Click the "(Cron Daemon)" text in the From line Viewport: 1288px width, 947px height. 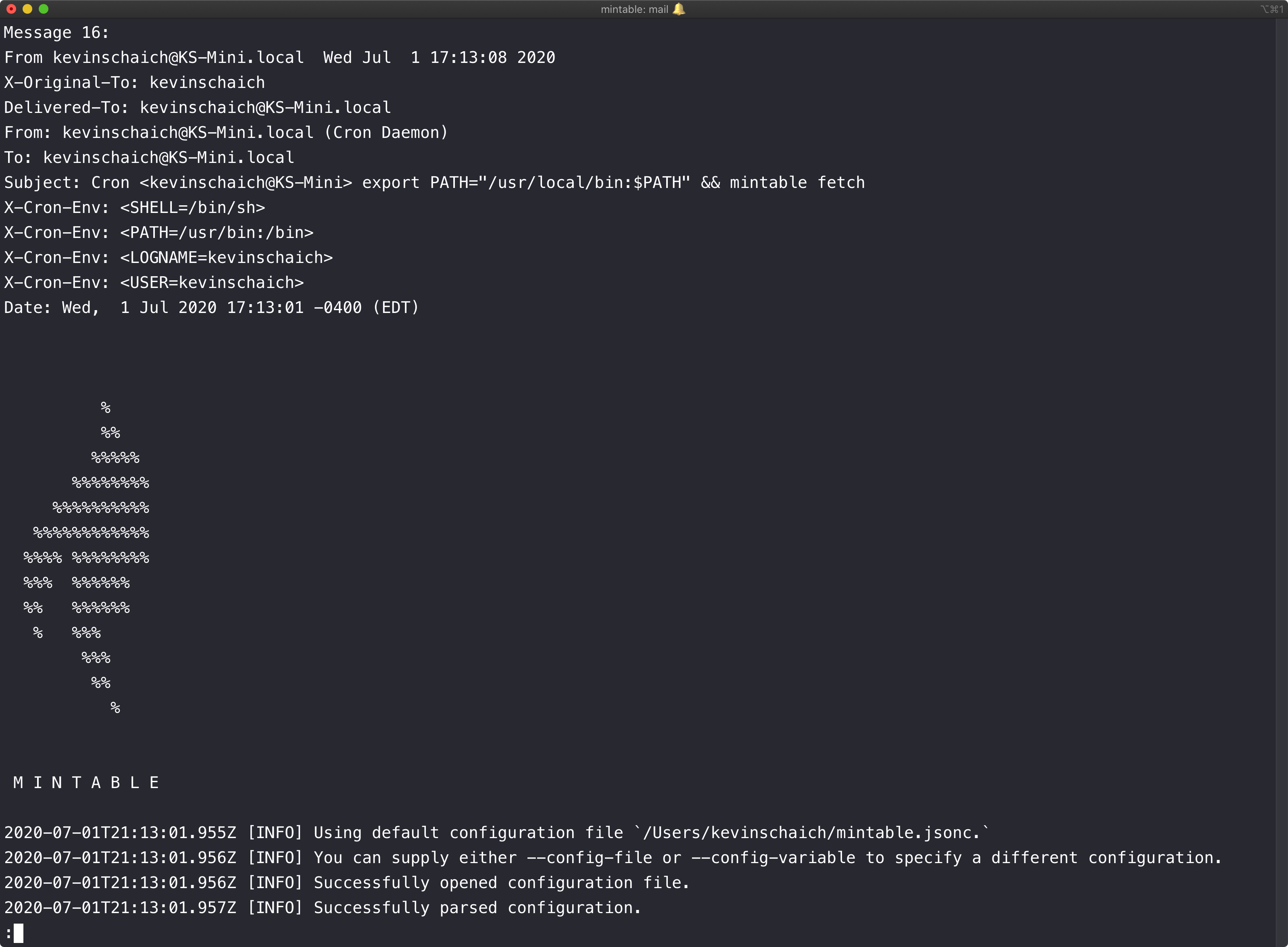386,132
